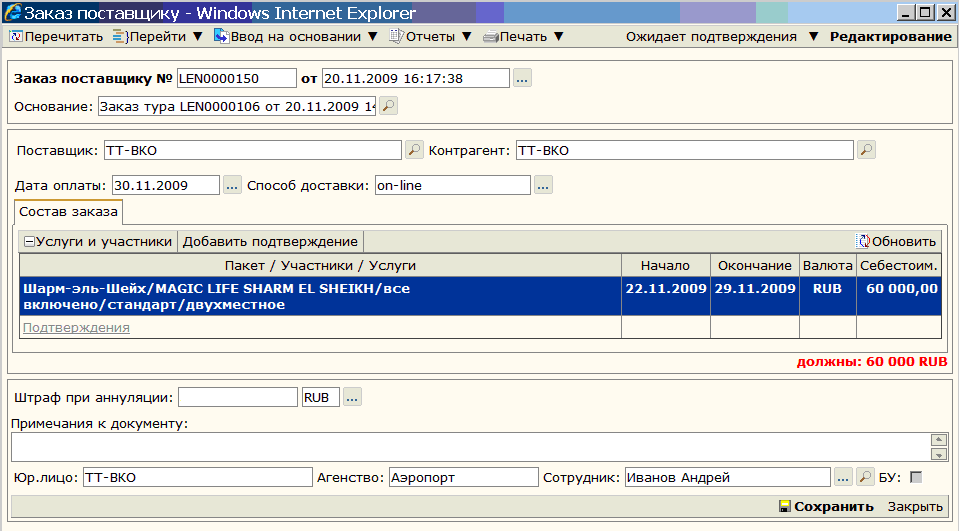The image size is (959, 531).
Task: Click the Юр.лицо field ТТ-ВКО
Action: pos(198,478)
